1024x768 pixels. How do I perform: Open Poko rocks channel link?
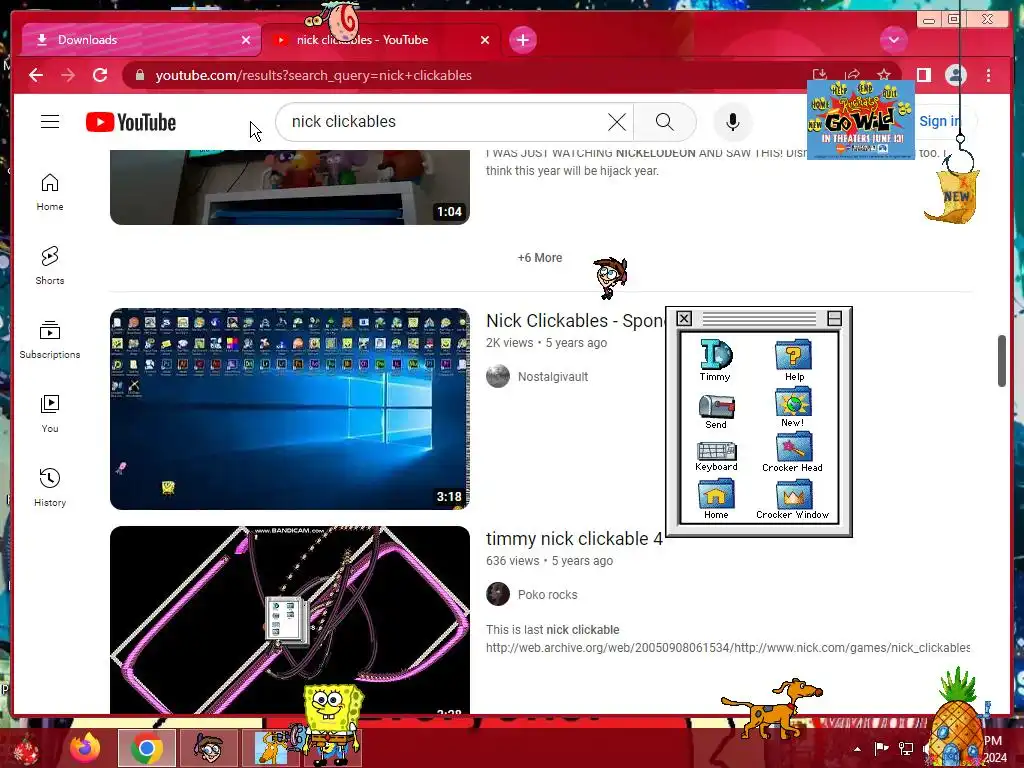547,595
